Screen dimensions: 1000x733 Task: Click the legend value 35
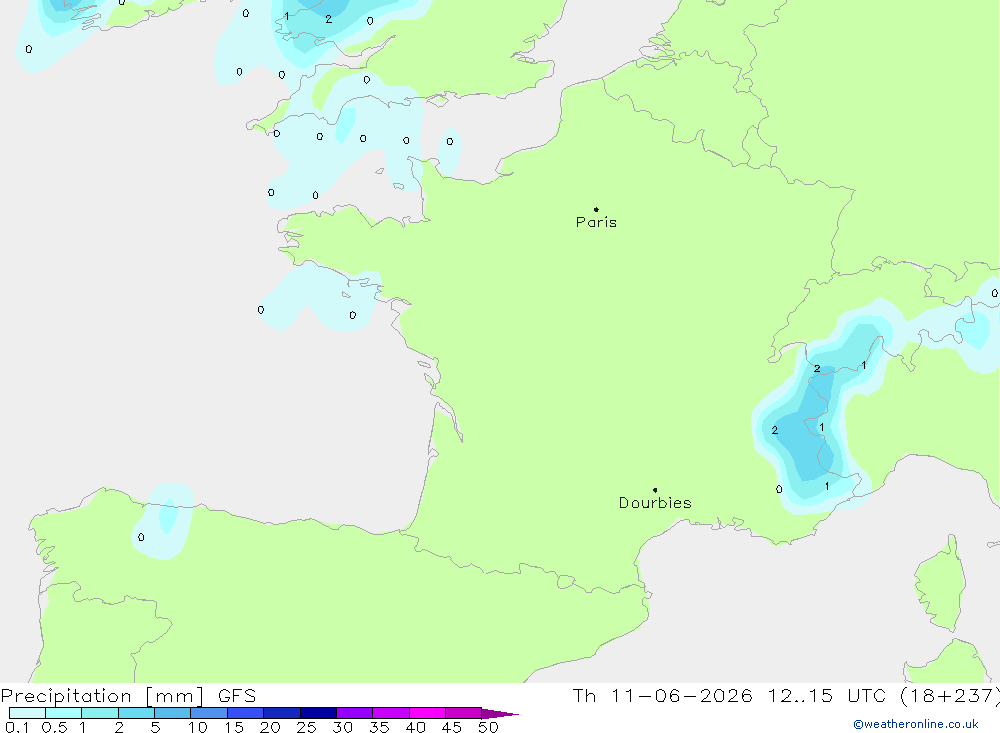[x=379, y=727]
